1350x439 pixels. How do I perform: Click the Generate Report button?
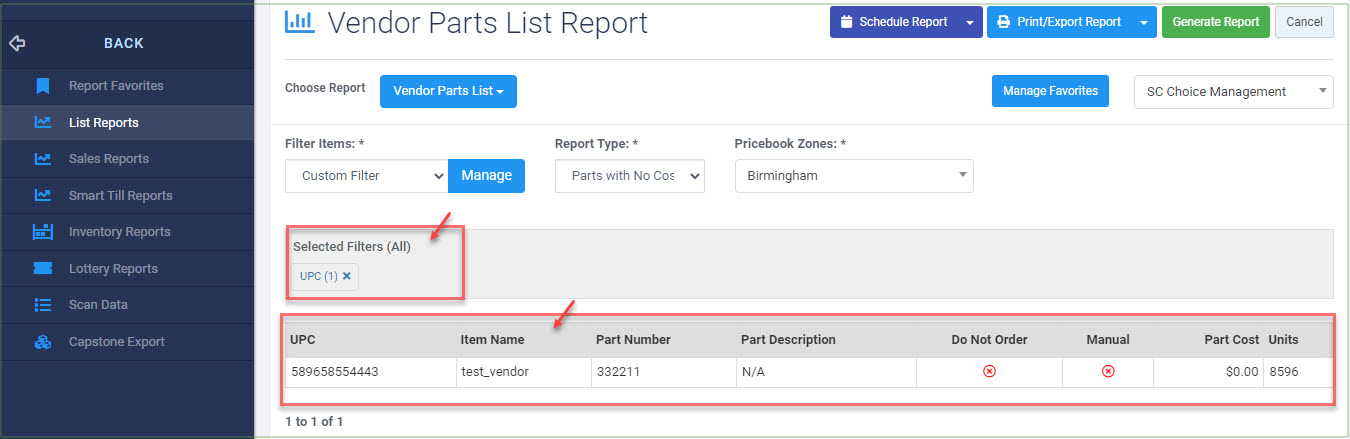pos(1215,22)
